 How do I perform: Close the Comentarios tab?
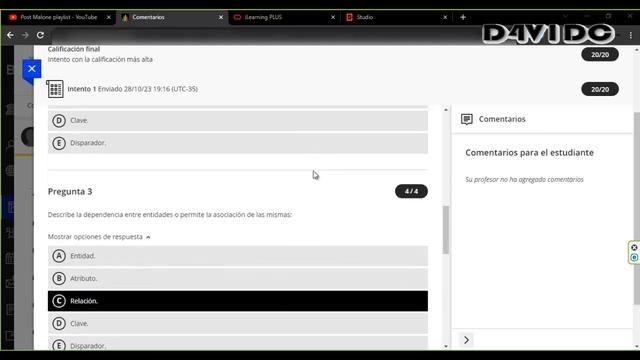221,17
